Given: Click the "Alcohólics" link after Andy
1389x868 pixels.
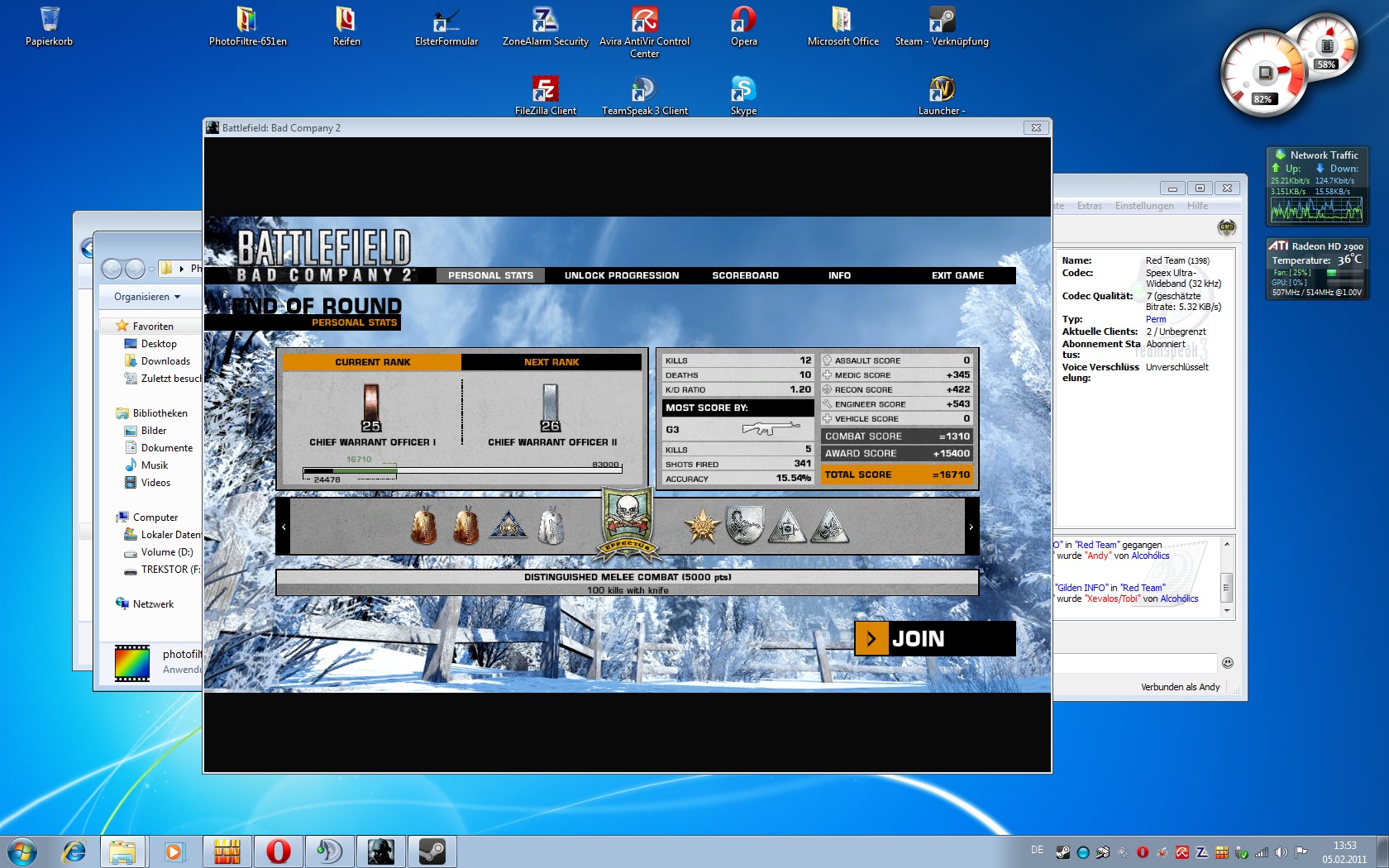Looking at the screenshot, I should (1150, 556).
